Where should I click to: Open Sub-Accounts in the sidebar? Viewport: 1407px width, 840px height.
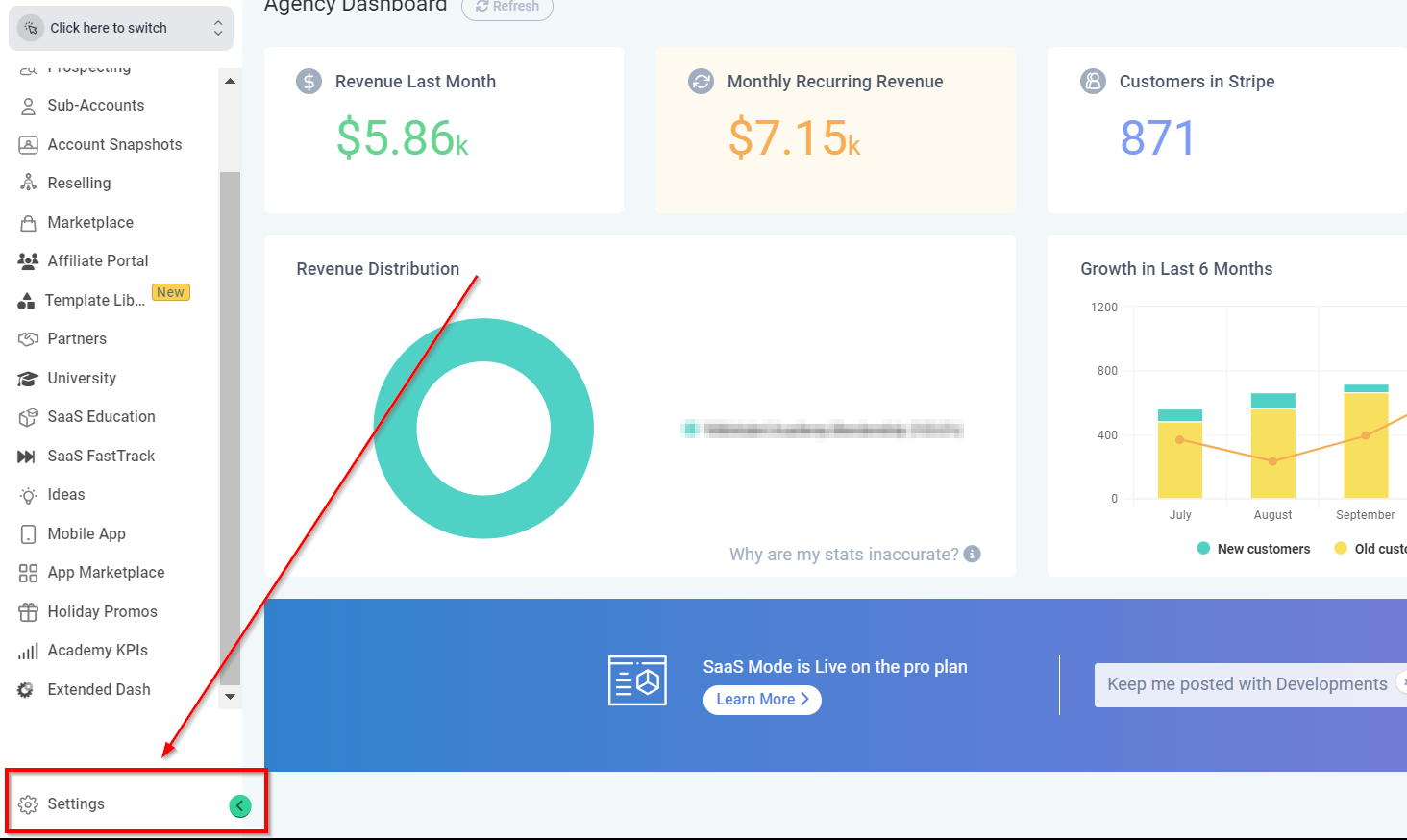pyautogui.click(x=95, y=106)
